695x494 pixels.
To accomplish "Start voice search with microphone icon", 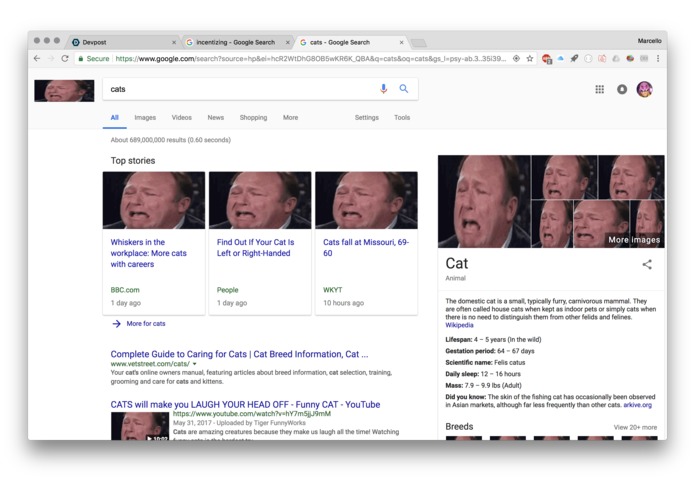I will click(383, 89).
